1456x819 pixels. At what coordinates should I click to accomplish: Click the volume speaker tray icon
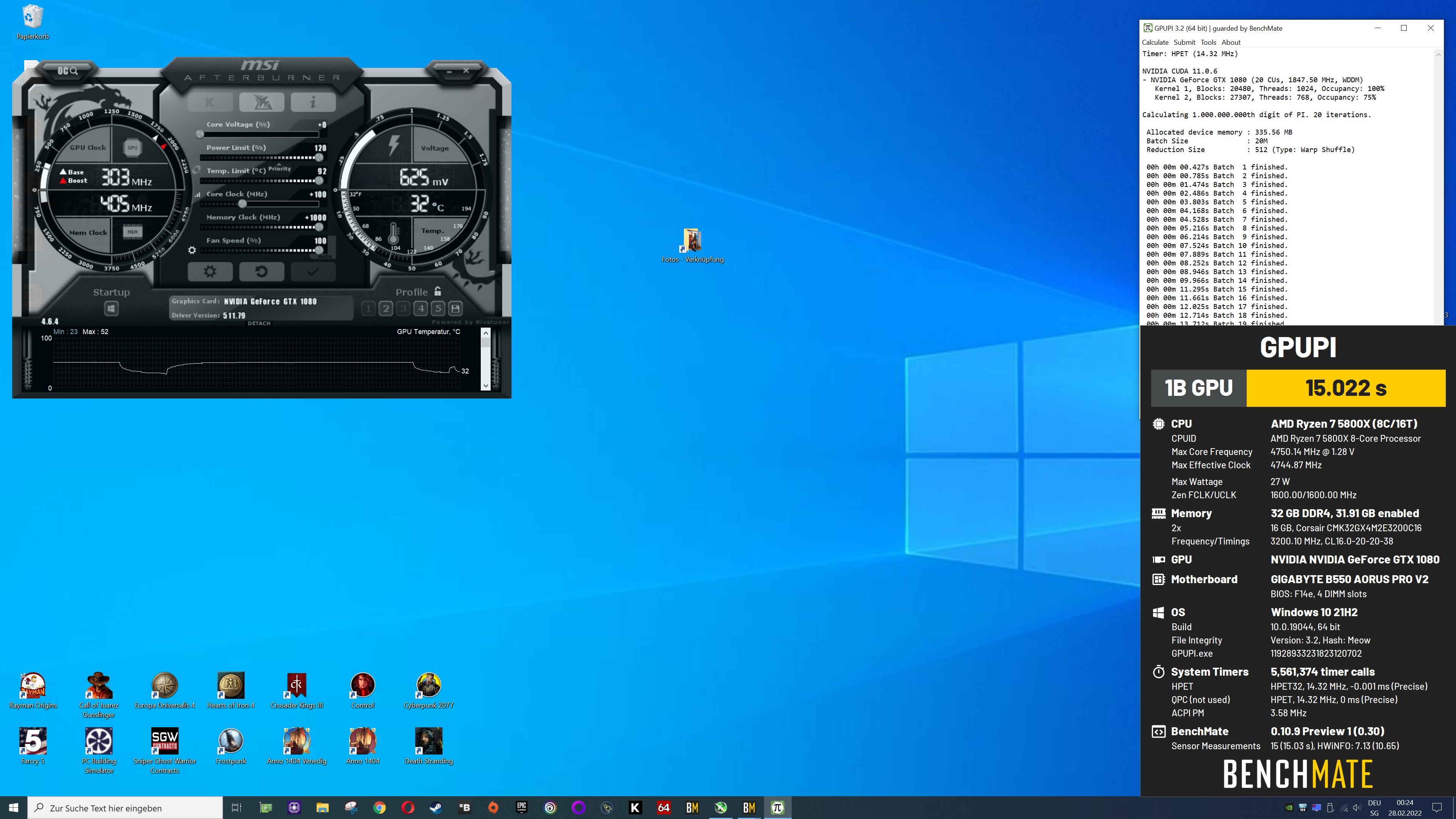coord(1358,808)
